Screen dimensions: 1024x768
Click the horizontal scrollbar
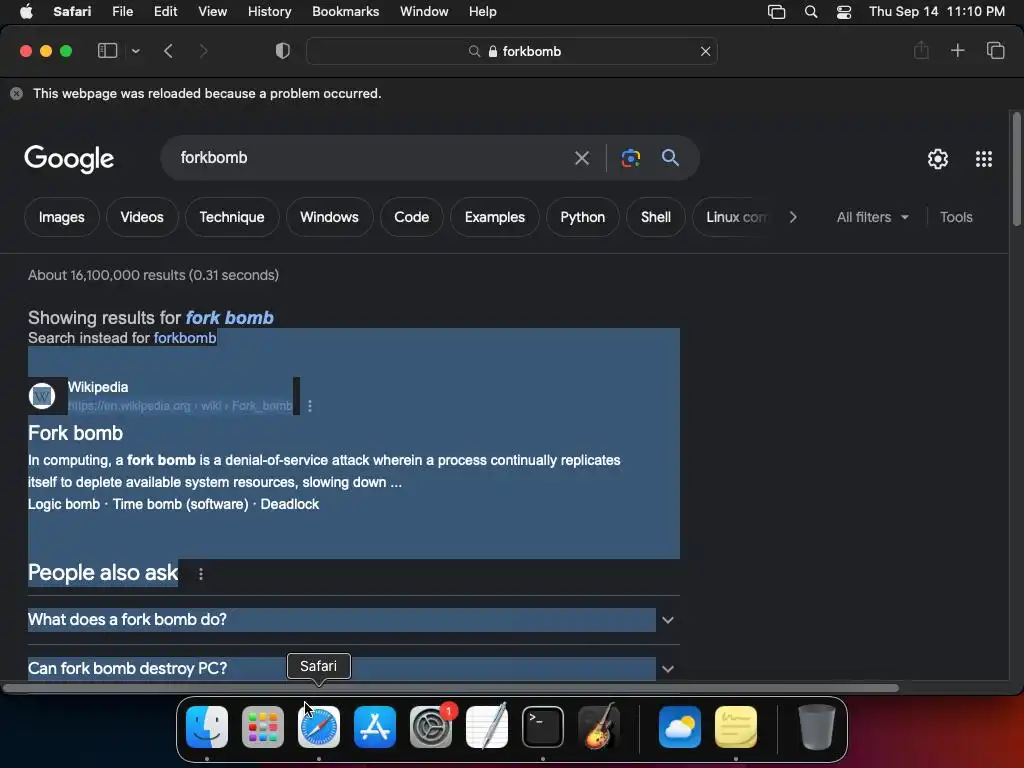[x=451, y=688]
